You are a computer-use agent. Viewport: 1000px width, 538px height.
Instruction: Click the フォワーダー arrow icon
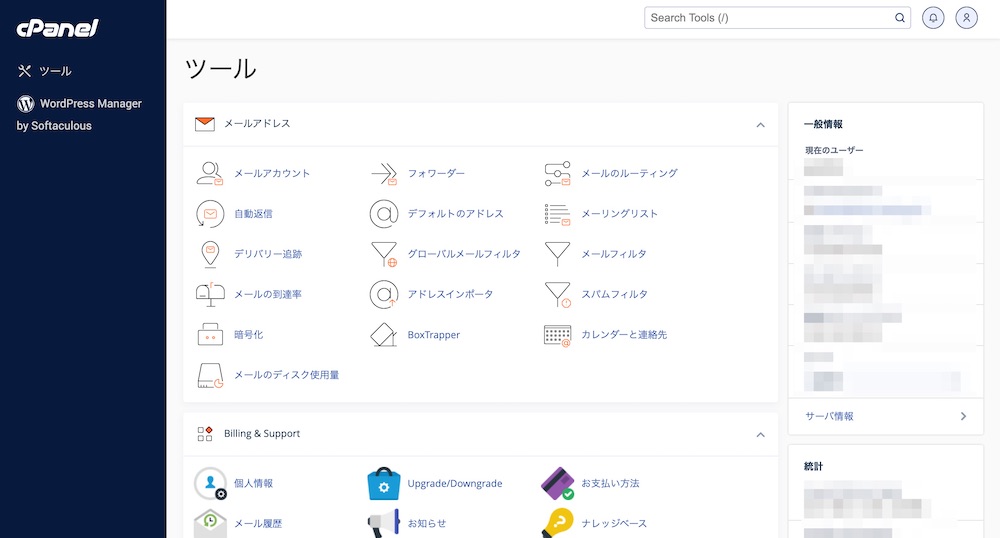pyautogui.click(x=384, y=173)
